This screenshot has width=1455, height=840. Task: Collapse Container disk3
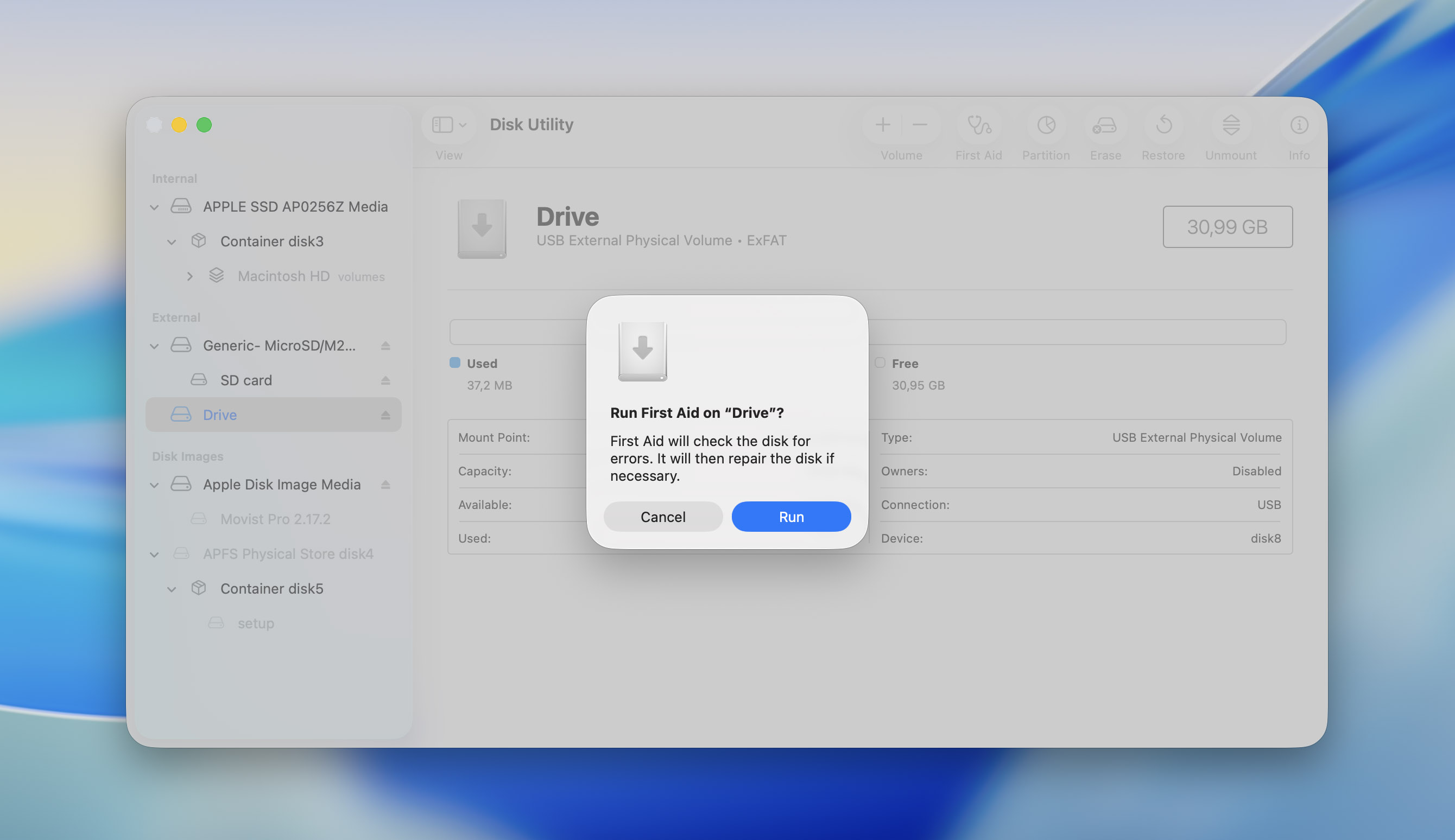tap(172, 241)
